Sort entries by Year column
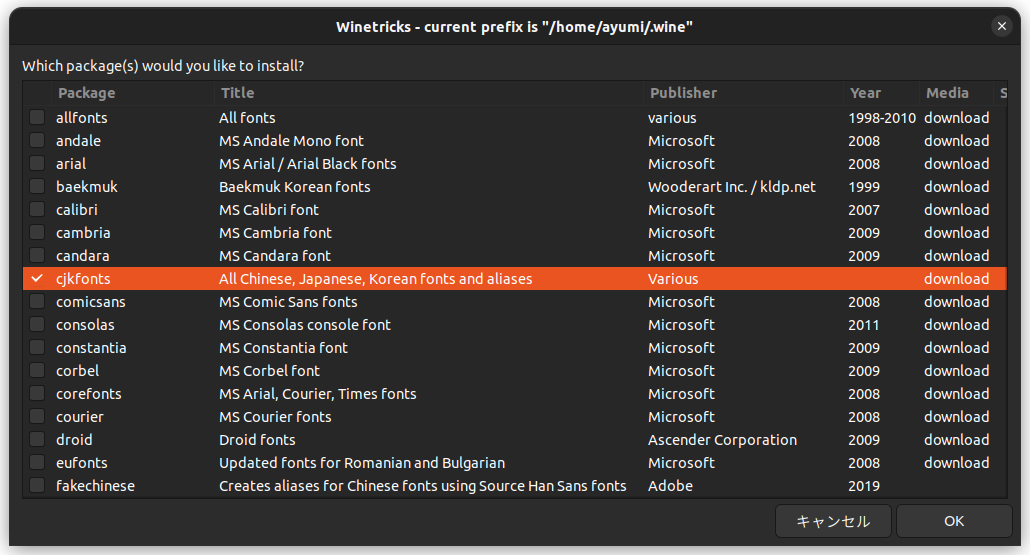This screenshot has width=1030, height=555. coord(866,93)
